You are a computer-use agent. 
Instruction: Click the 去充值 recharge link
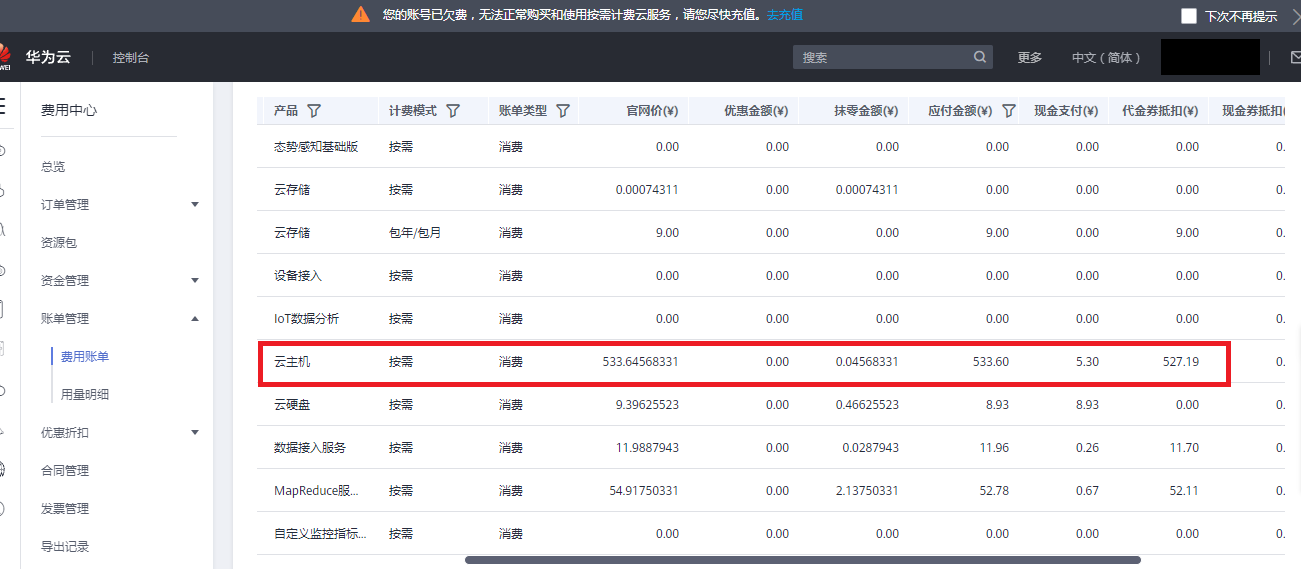(x=785, y=15)
